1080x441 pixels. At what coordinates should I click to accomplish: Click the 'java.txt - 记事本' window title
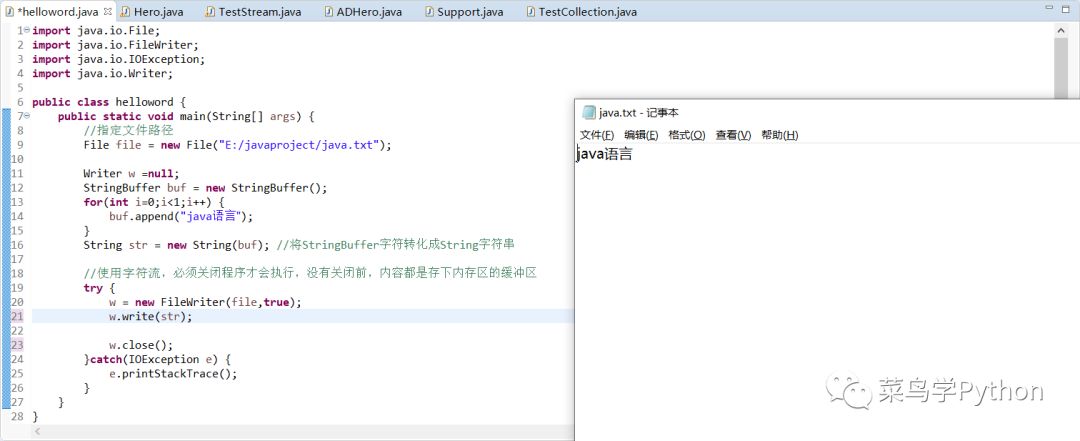point(639,113)
